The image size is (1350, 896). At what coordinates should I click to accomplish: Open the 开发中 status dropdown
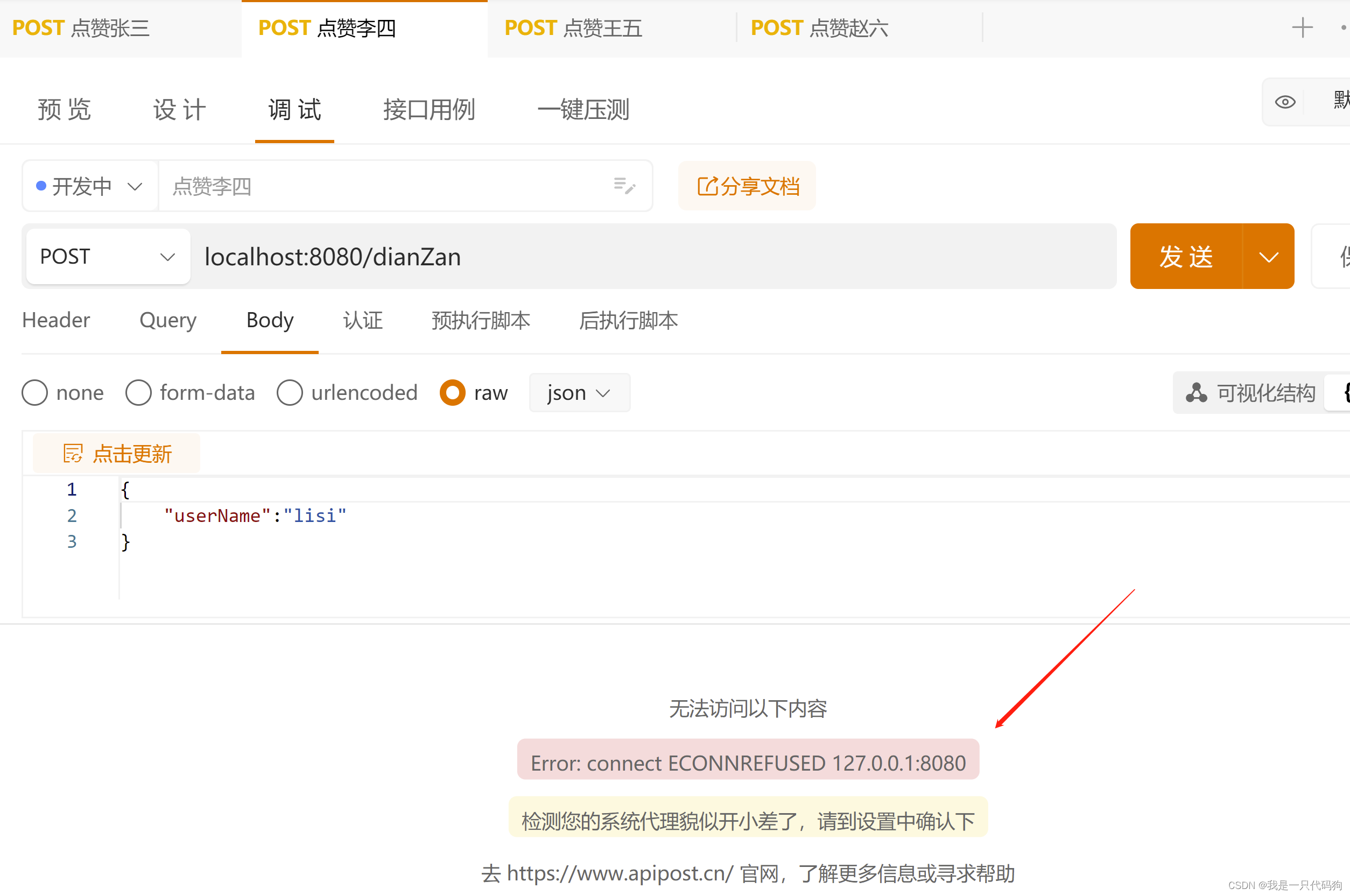pyautogui.click(x=90, y=186)
